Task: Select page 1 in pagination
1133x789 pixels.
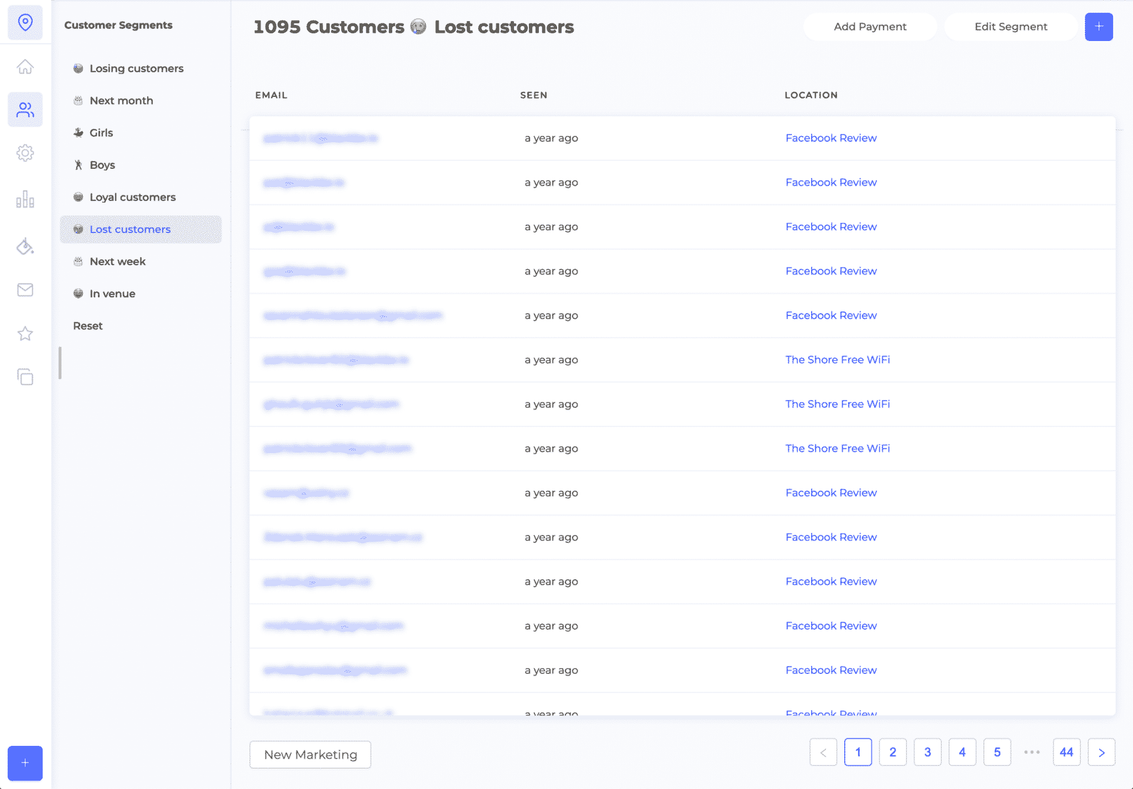Action: [858, 752]
